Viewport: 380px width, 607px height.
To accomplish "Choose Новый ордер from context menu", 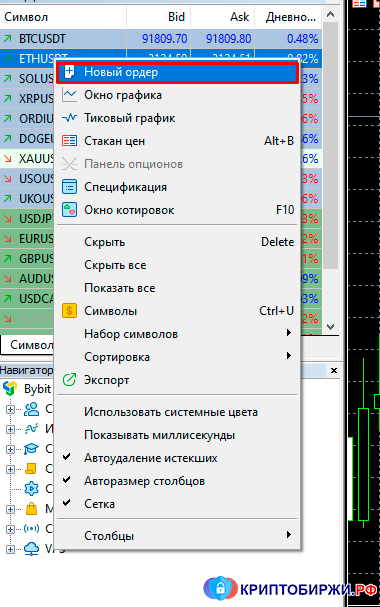I will pyautogui.click(x=177, y=72).
